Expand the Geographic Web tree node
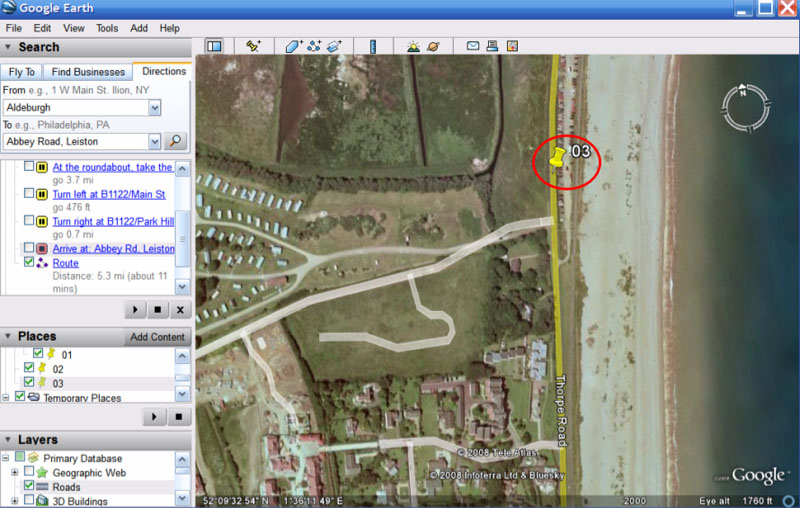 click(x=15, y=472)
